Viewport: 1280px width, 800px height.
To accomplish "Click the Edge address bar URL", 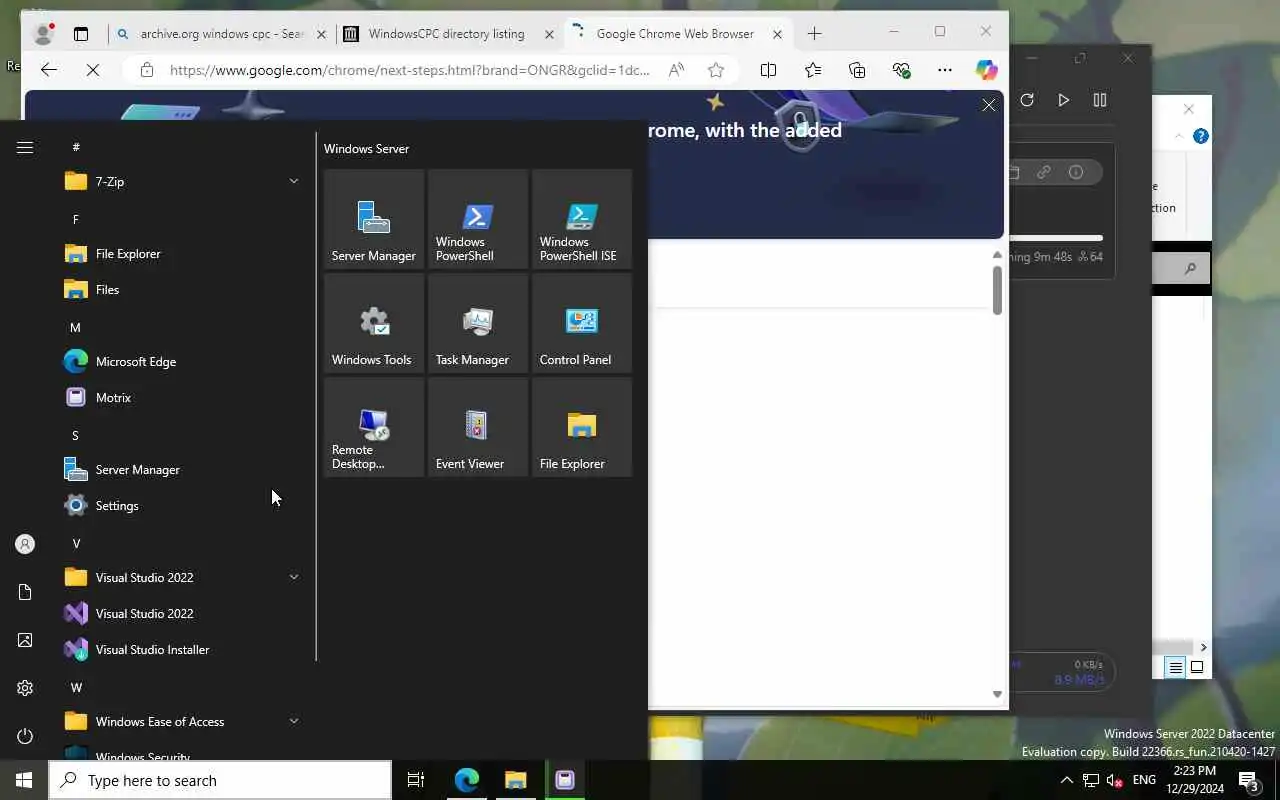I will 410,70.
